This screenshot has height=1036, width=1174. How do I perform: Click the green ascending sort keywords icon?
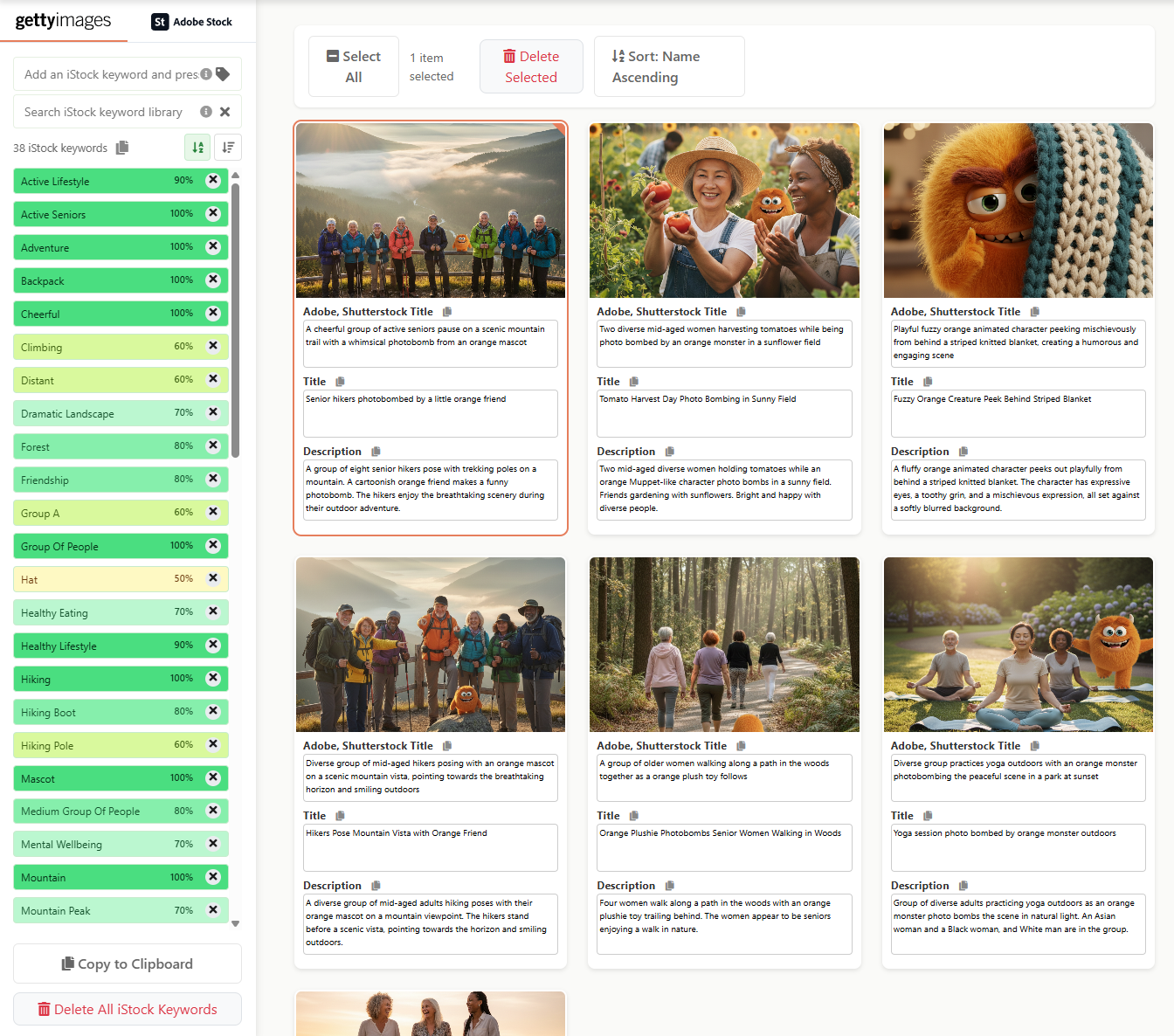click(x=198, y=148)
